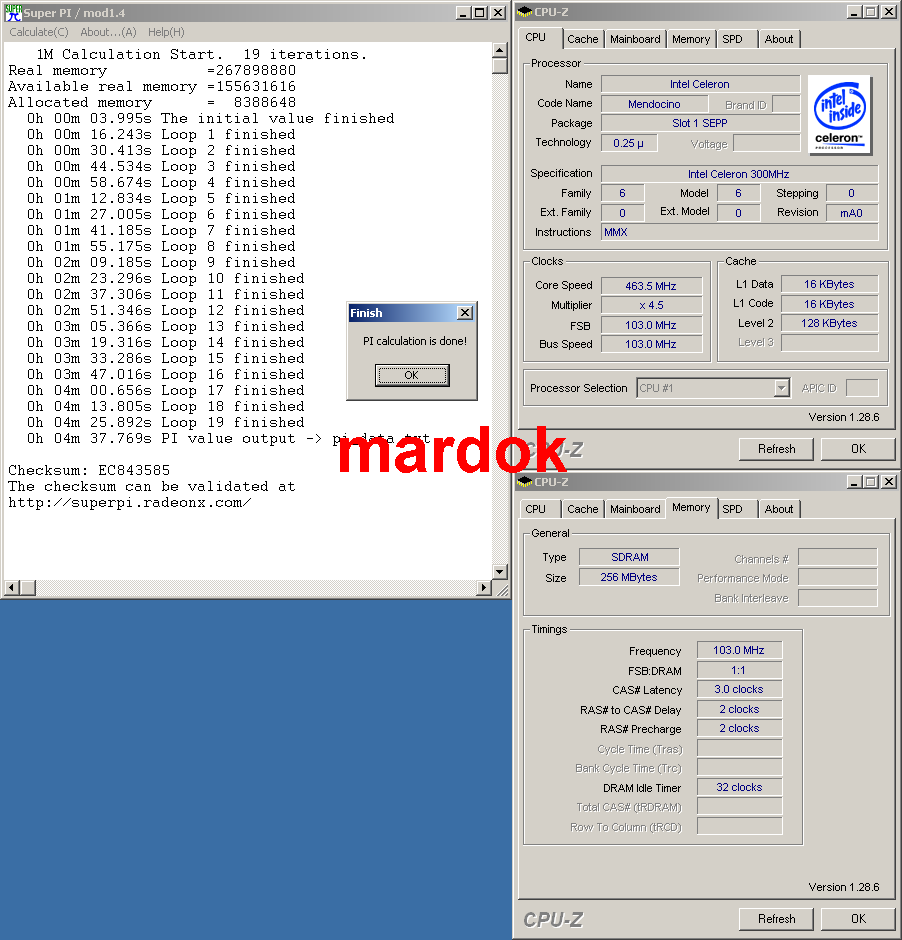902x940 pixels.
Task: Click the Core Speed value 463.5 MHz
Action: tap(651, 286)
